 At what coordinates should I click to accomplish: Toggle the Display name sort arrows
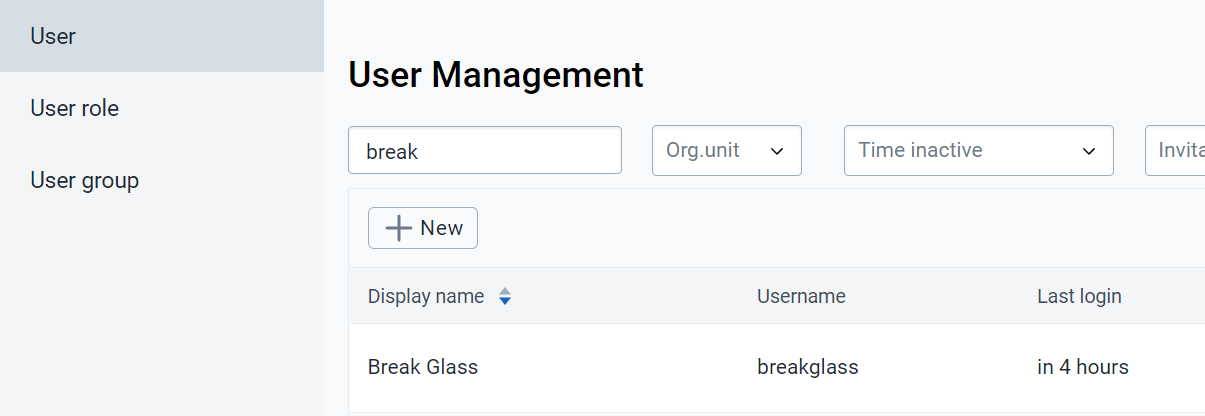point(505,296)
